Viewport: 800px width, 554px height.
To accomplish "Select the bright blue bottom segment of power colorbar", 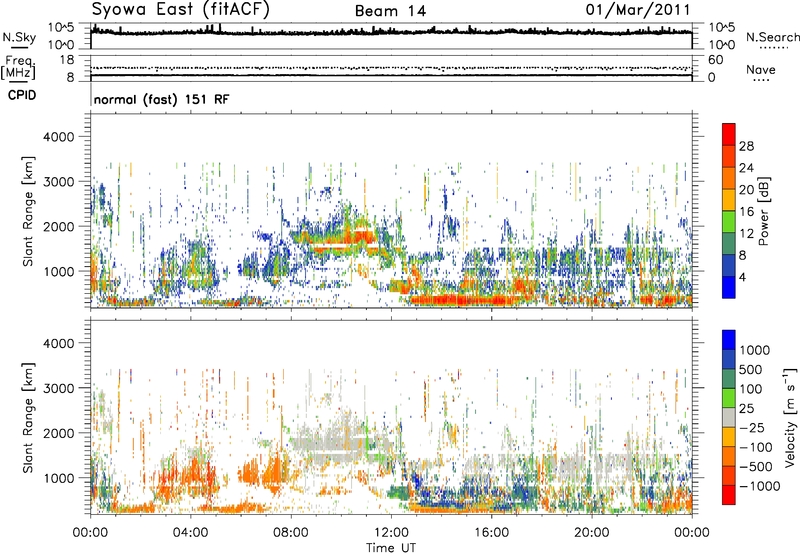I will [729, 288].
